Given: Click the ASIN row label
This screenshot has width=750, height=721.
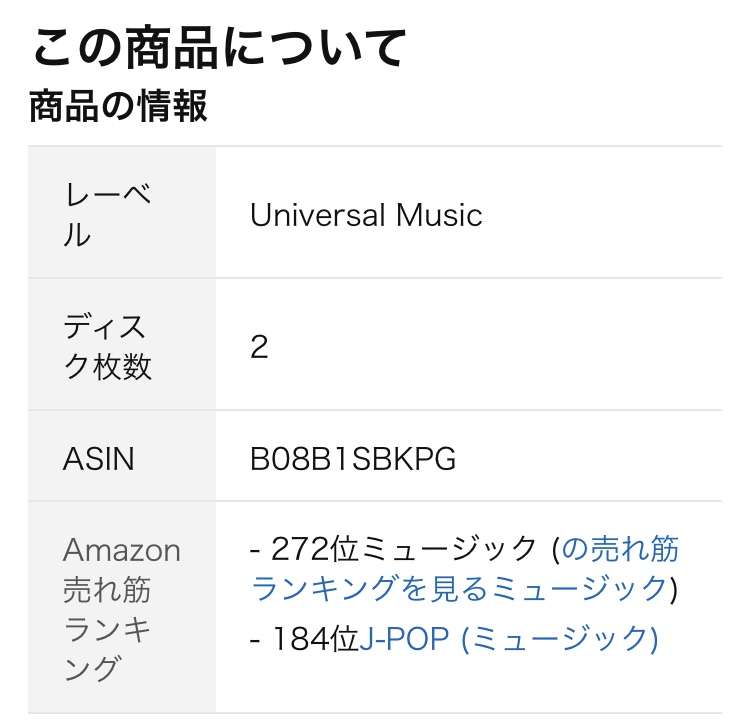Looking at the screenshot, I should coord(99,459).
